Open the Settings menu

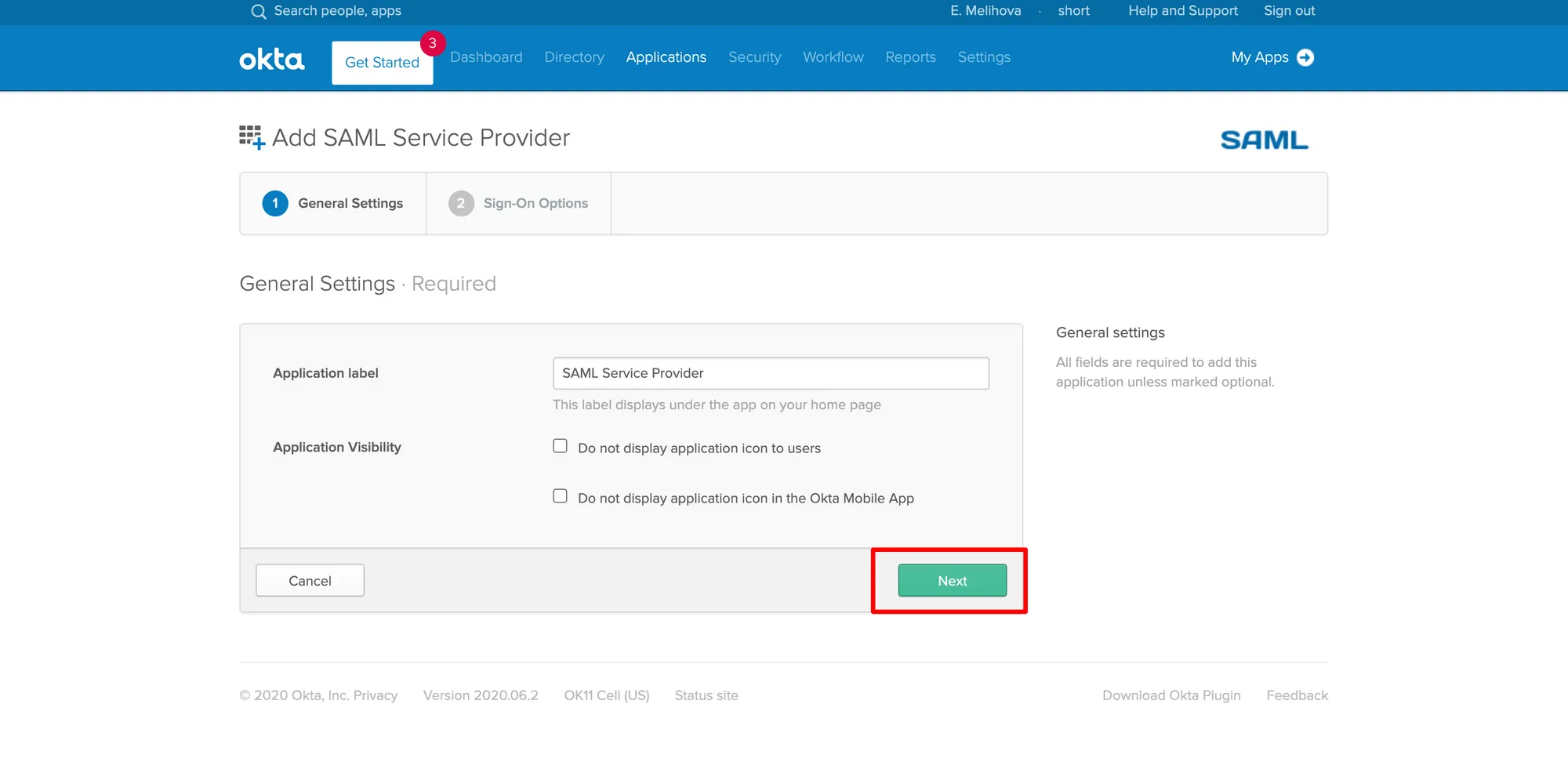tap(984, 57)
